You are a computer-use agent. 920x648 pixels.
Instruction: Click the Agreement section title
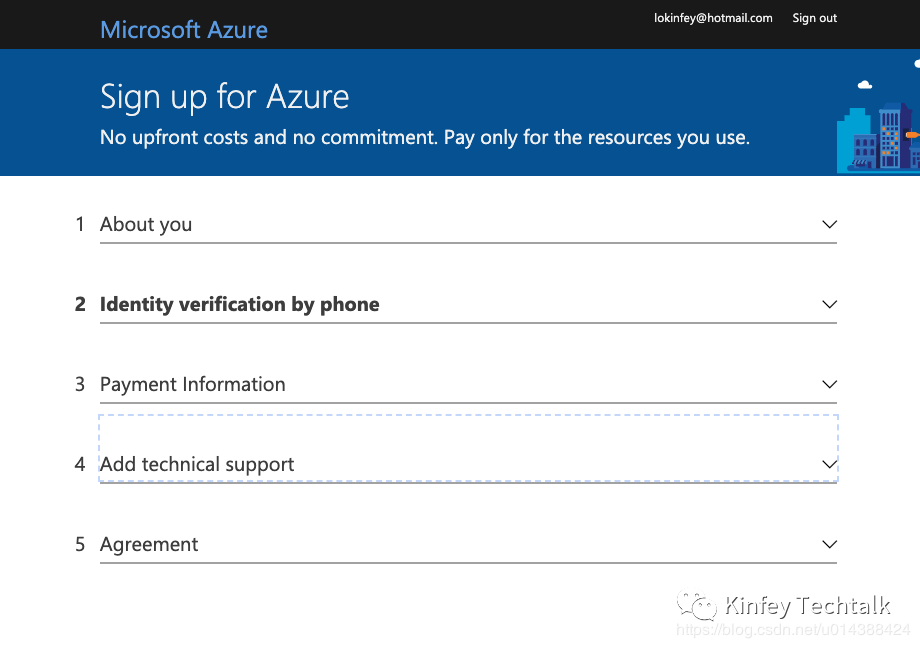(x=149, y=544)
